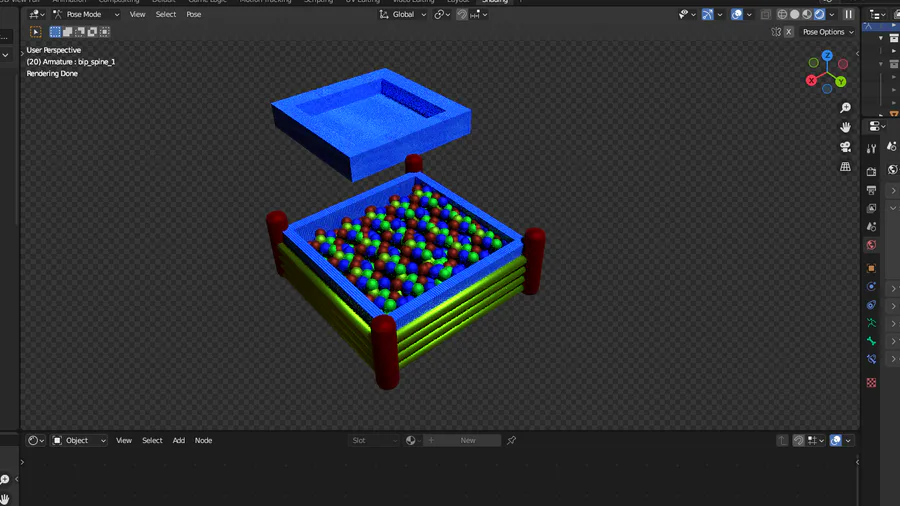This screenshot has width=900, height=506.
Task: Switch orthographic/perspective grid icon
Action: pos(845,167)
